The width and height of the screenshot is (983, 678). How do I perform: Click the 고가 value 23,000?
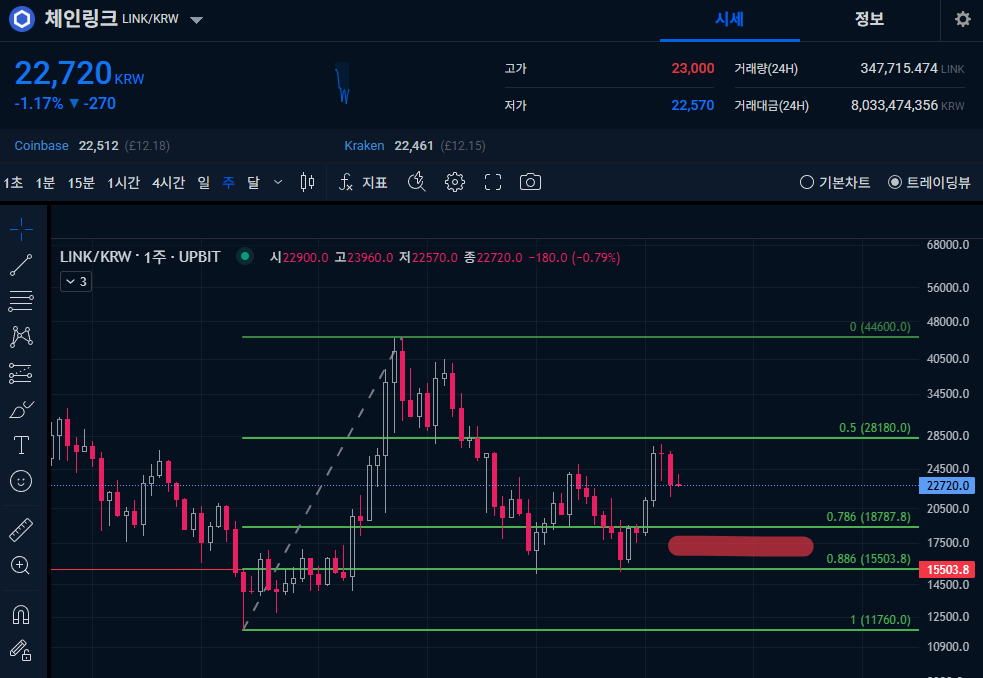pos(693,68)
